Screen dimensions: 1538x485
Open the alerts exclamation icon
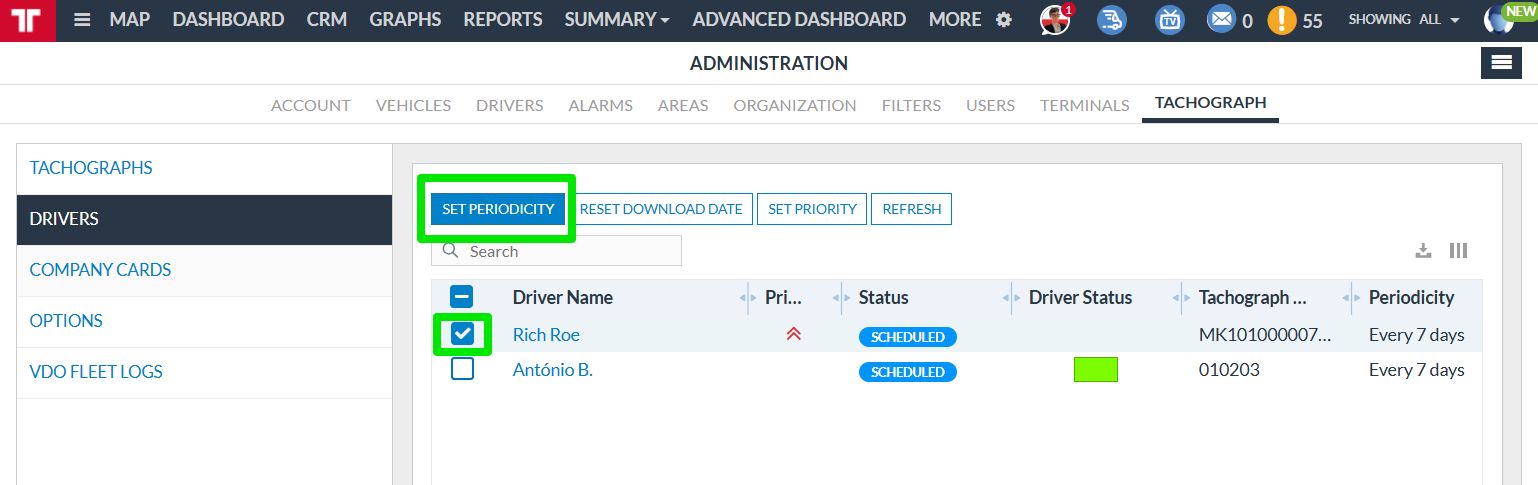pos(1282,20)
